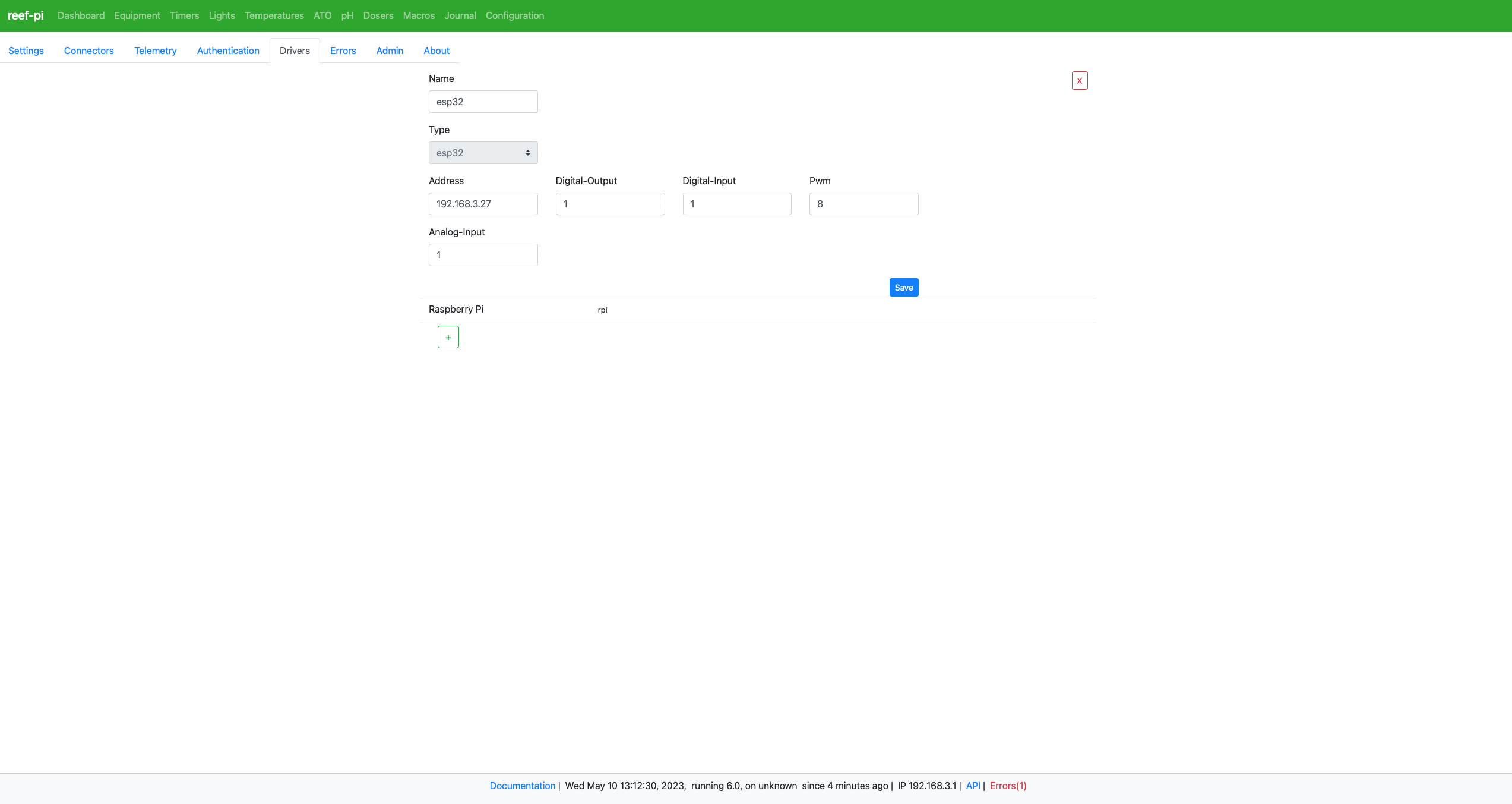Add a new driver with the plus button
This screenshot has width=1512, height=804.
tap(448, 337)
